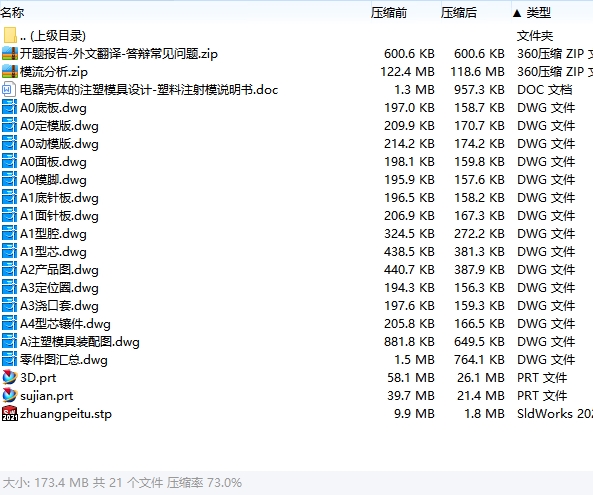Click the DWG icon next to A0定模版.dwg
The width and height of the screenshot is (593, 495).
click(9, 126)
